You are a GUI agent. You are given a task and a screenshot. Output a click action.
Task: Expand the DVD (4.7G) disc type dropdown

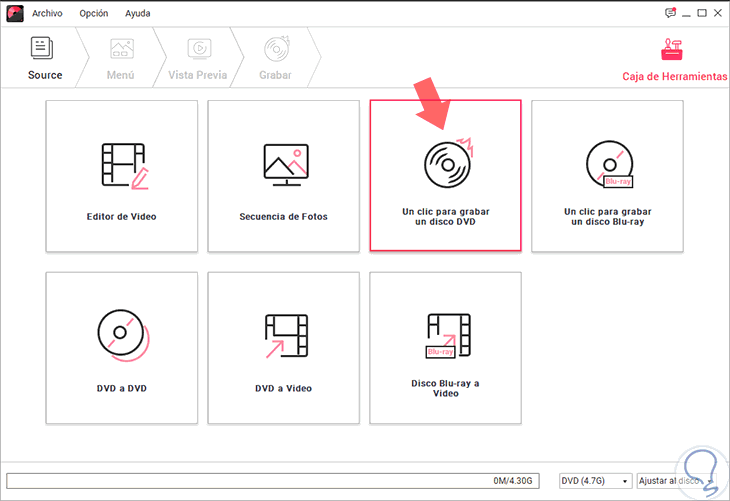595,481
